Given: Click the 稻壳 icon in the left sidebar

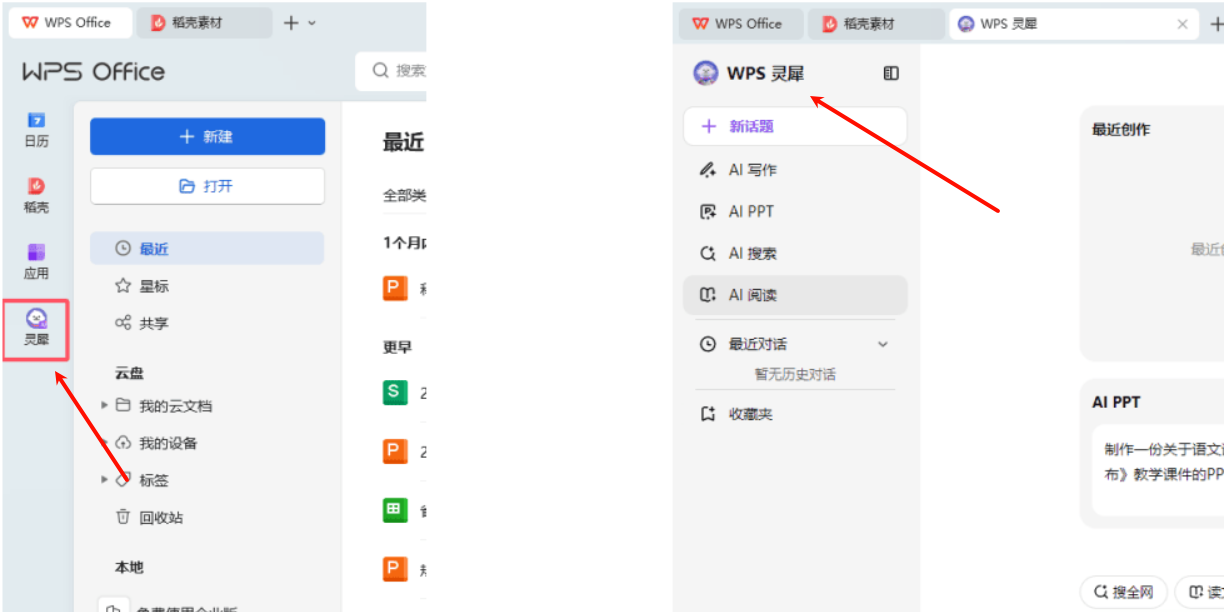Looking at the screenshot, I should coord(36,195).
